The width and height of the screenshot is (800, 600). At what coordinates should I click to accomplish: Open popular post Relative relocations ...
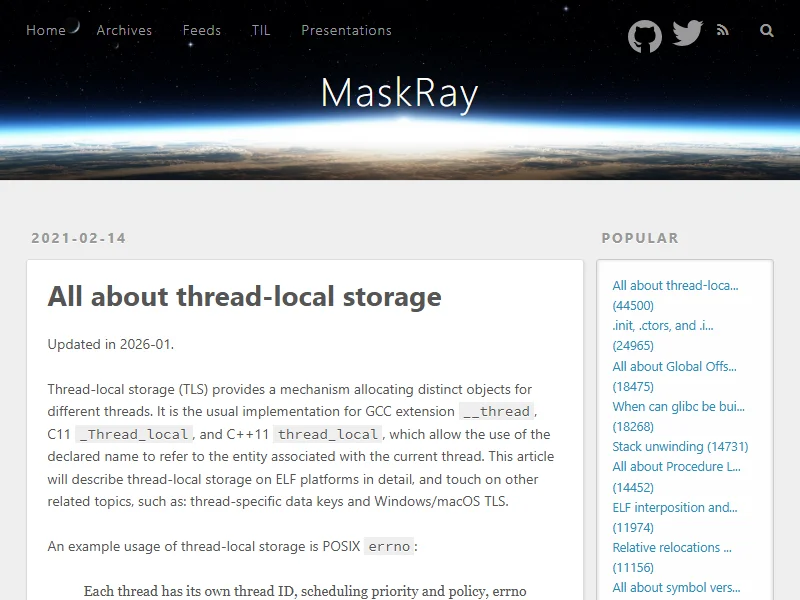[x=672, y=548]
